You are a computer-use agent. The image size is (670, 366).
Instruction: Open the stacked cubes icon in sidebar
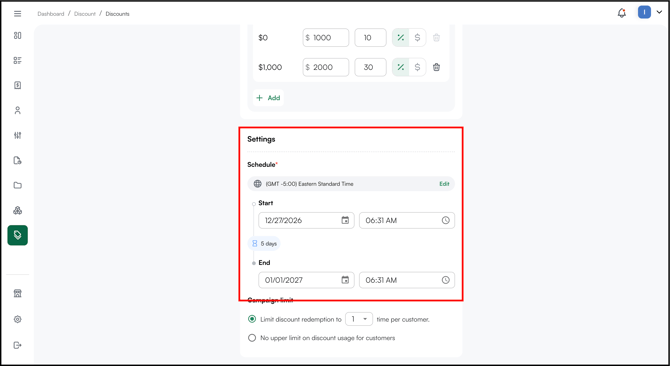point(18,210)
